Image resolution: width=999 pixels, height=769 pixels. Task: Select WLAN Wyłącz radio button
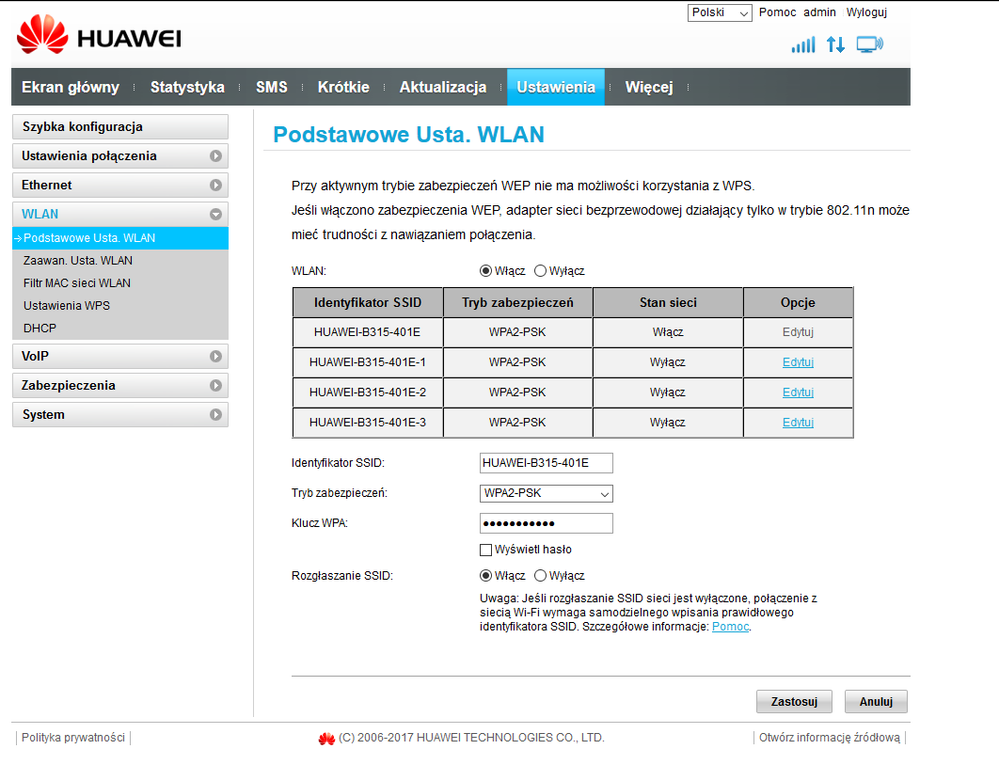pyautogui.click(x=541, y=271)
